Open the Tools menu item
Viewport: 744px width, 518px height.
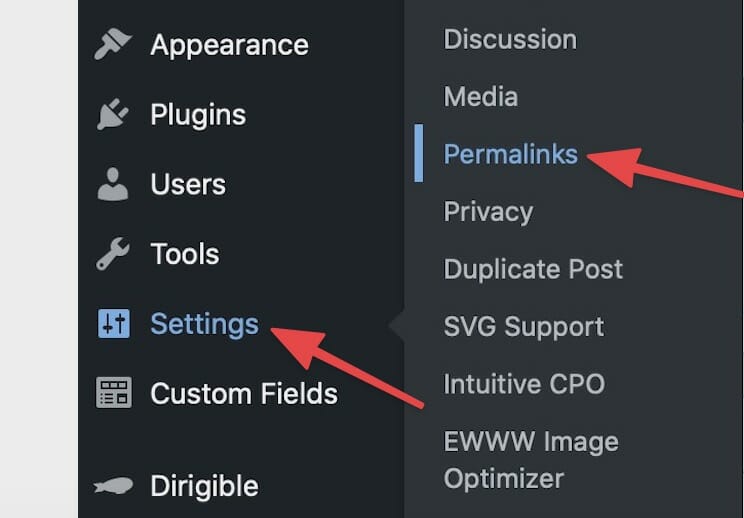point(185,254)
